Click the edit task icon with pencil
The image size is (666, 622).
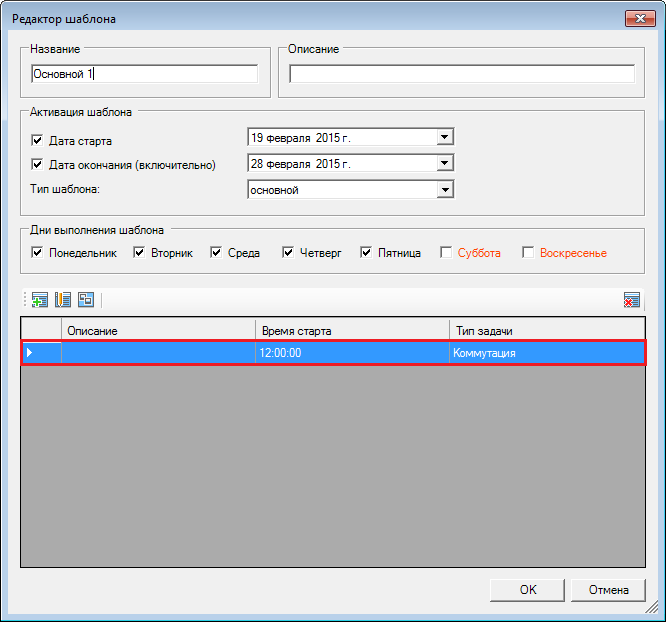(63, 300)
